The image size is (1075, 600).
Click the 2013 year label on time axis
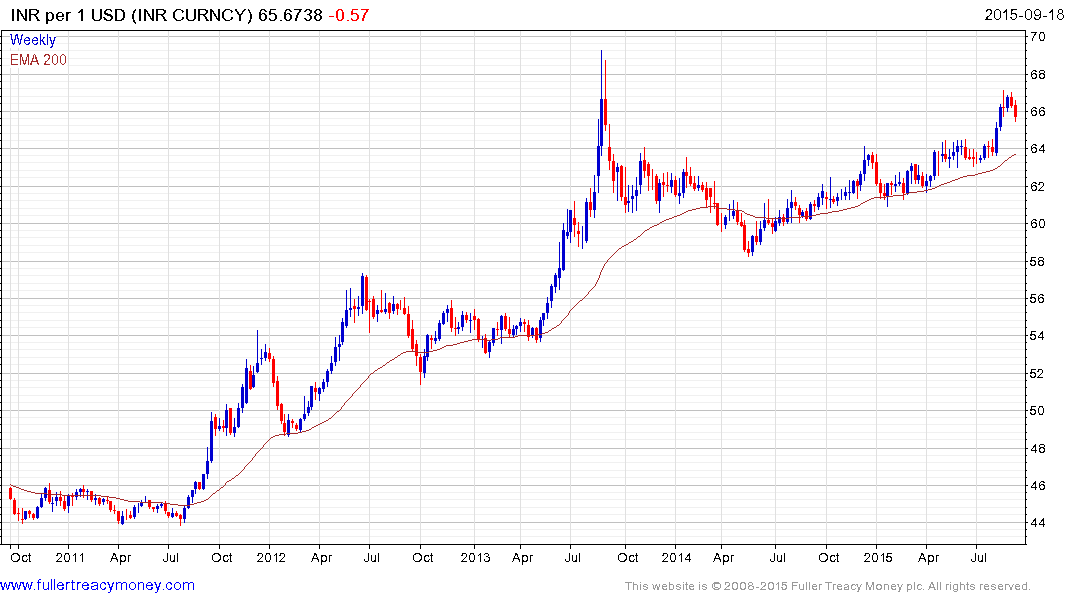[x=475, y=557]
